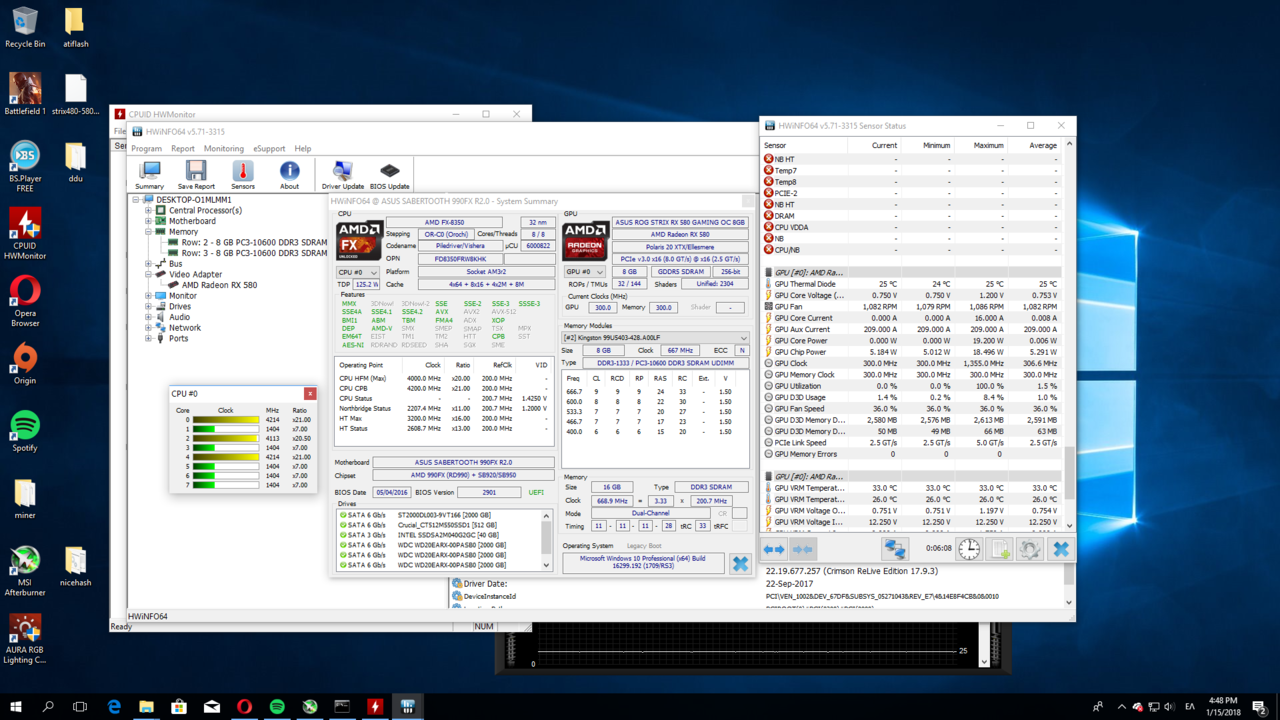This screenshot has width=1280, height=720.
Task: Select DESKTOP-O1MLMM1 root tree item
Action: 194,200
